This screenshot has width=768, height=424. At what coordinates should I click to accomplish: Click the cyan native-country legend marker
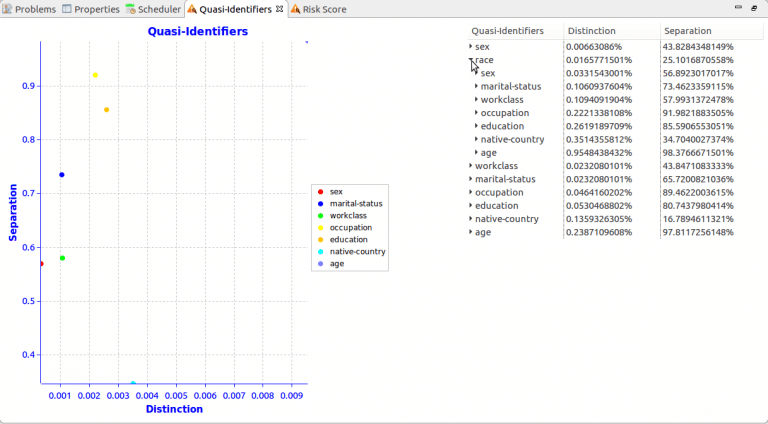(321, 252)
